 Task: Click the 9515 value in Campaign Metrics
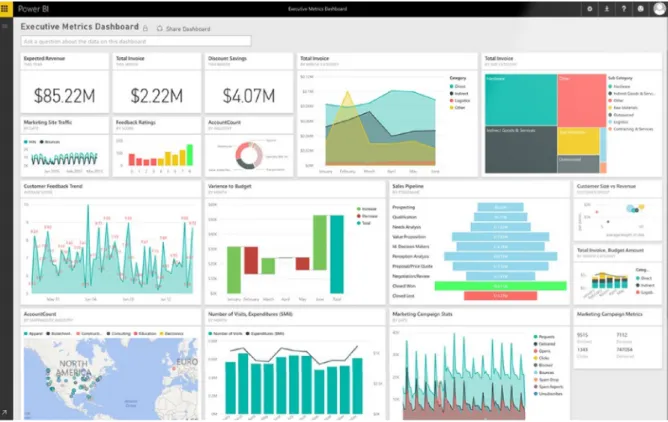pyautogui.click(x=582, y=335)
